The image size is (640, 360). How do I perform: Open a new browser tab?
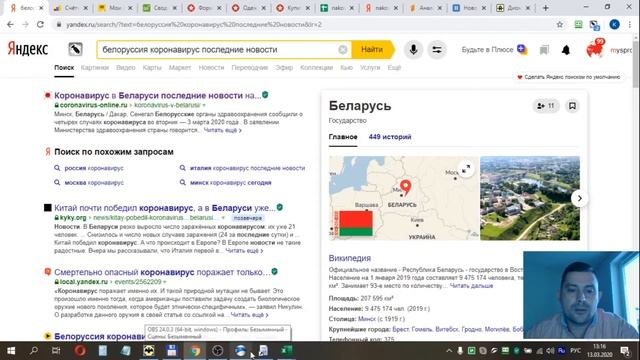click(x=545, y=8)
